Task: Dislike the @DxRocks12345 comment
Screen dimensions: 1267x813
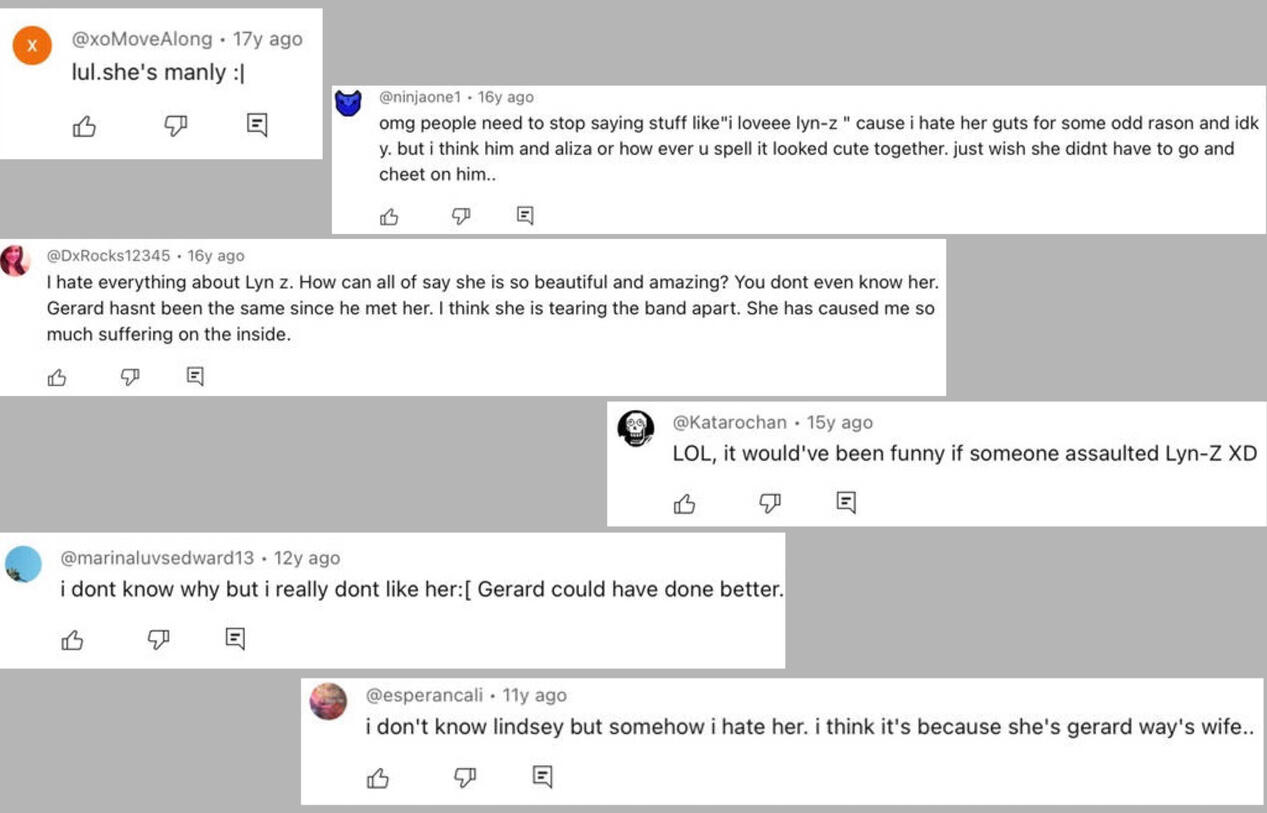Action: pos(130,377)
